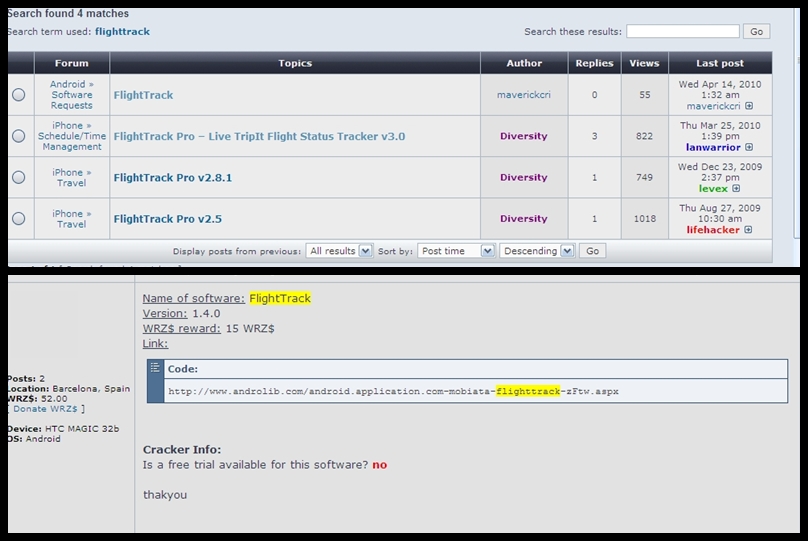Select radio button for FlightTrack Pro v2.8.1 row
808x541 pixels.
point(19,177)
